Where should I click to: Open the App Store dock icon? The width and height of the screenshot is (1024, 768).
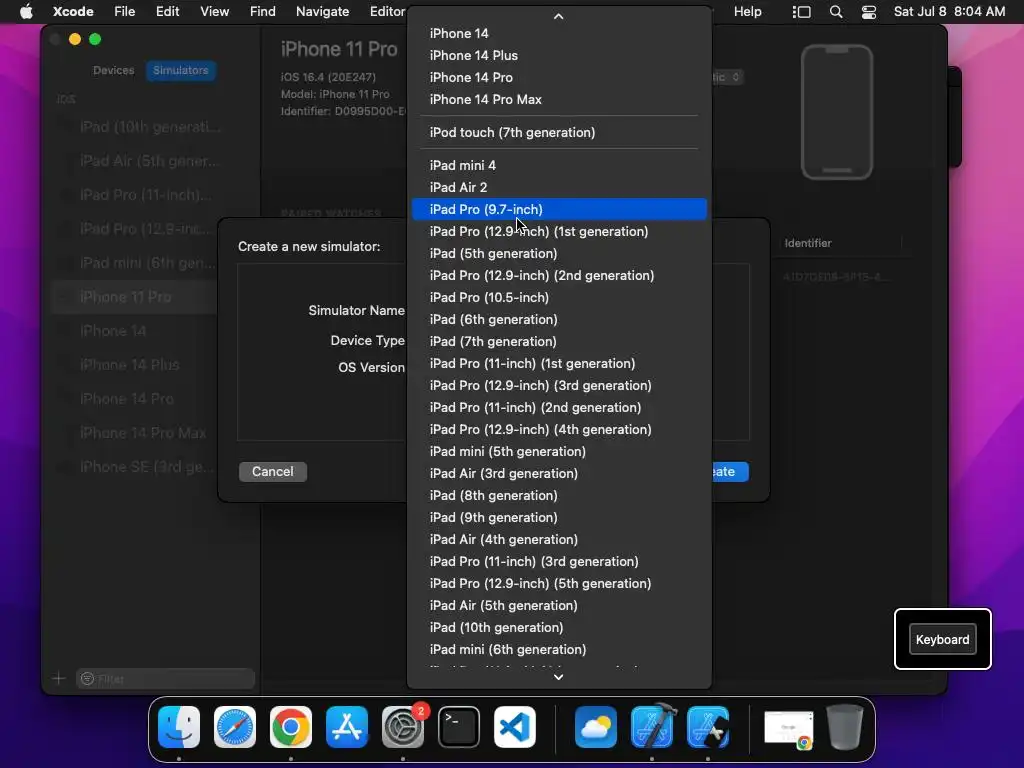pos(347,727)
